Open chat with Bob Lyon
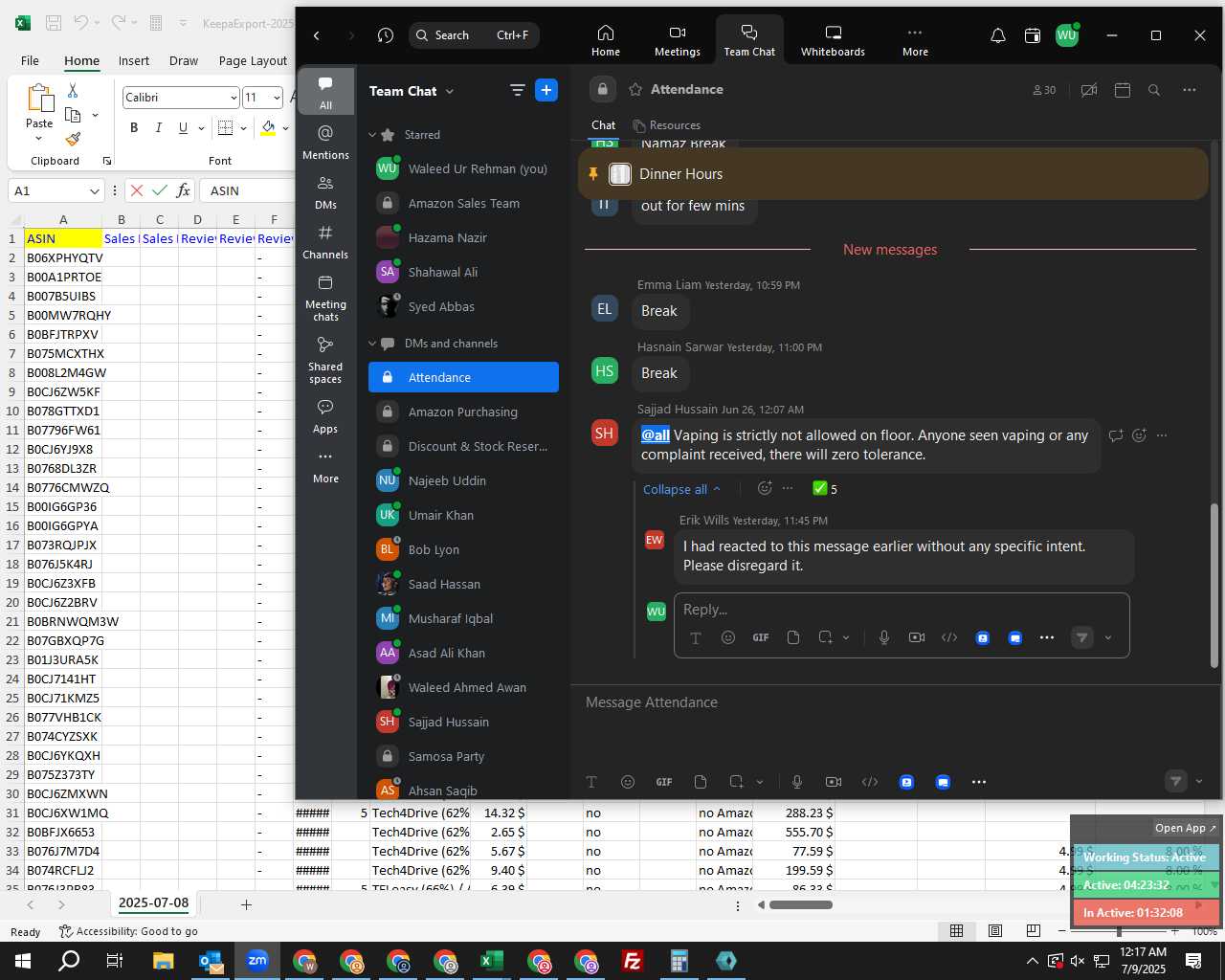1225x980 pixels. tap(463, 549)
